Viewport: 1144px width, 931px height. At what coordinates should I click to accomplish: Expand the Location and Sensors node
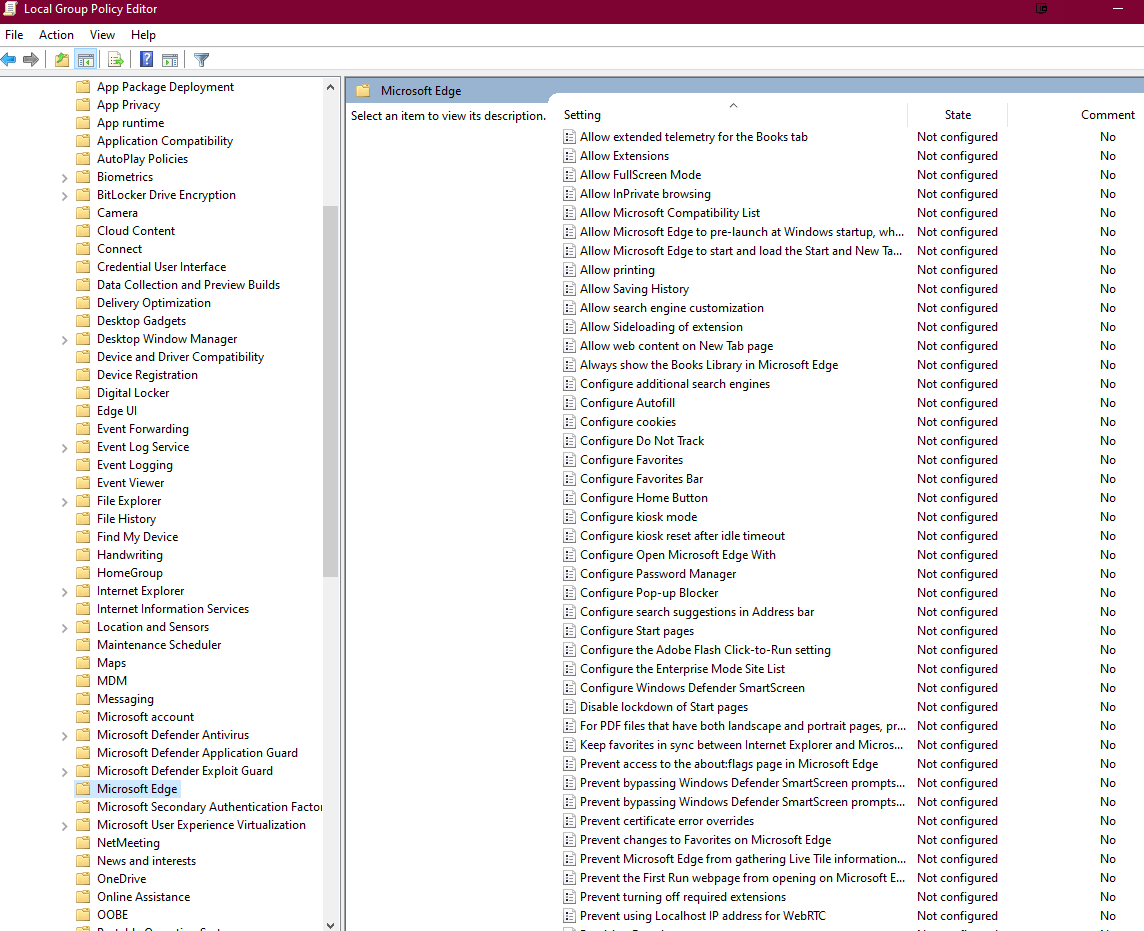click(64, 627)
